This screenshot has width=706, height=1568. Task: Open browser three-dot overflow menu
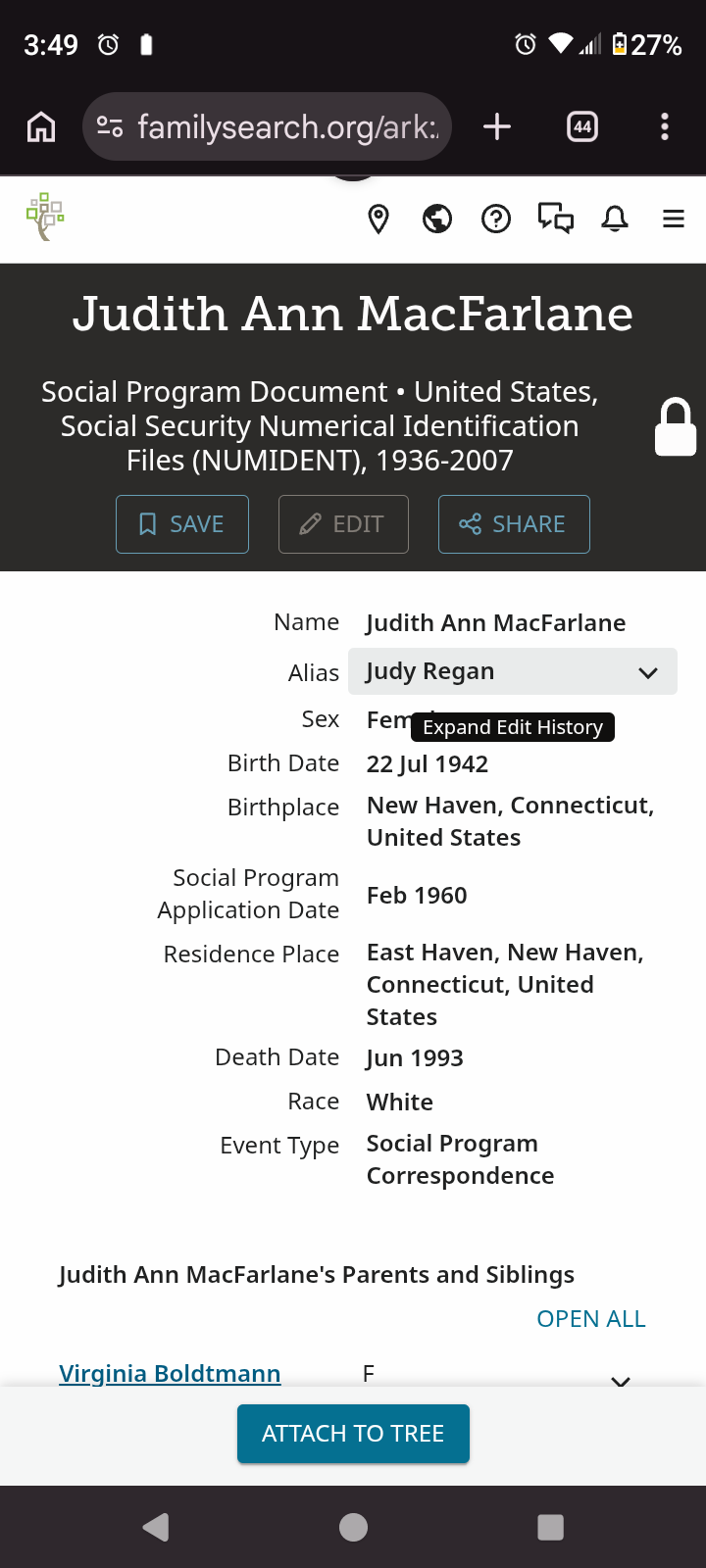(665, 126)
